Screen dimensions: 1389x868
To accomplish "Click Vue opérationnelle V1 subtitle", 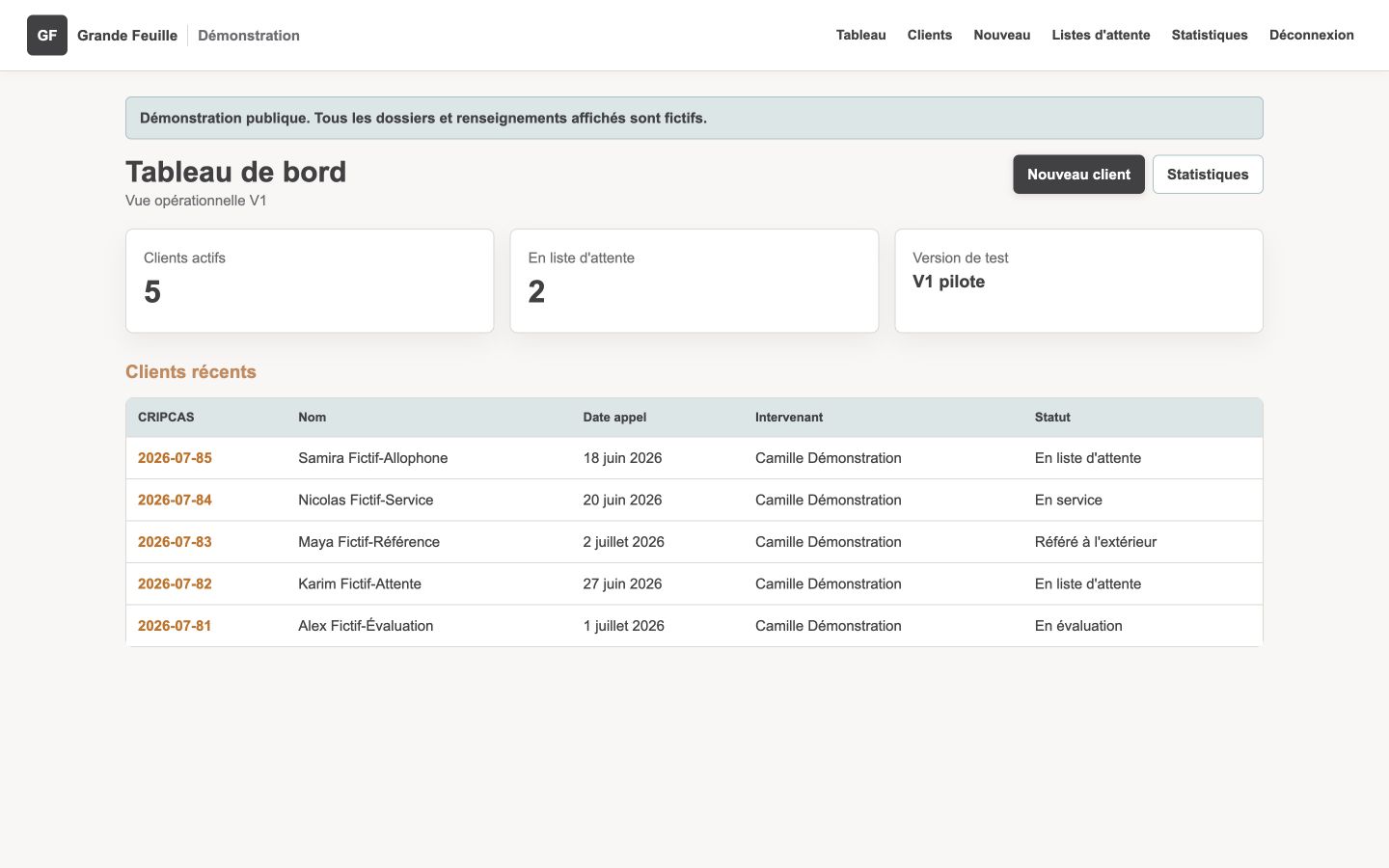I will pos(196,201).
